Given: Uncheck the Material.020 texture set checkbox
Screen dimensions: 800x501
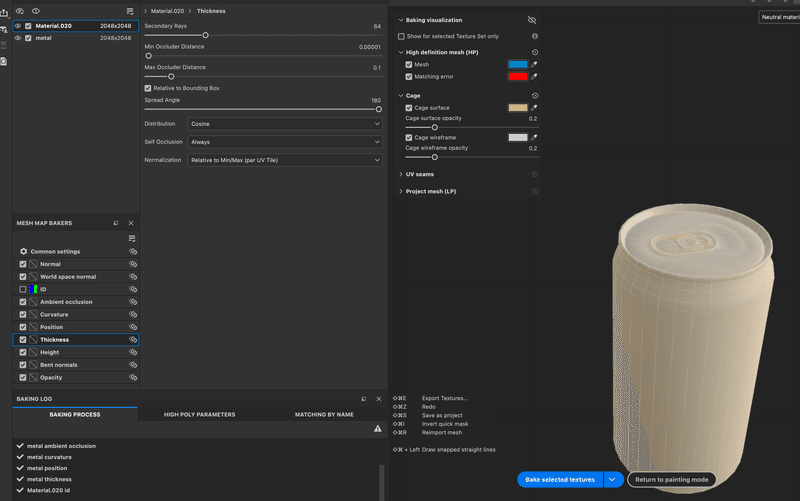Looking at the screenshot, I should pos(29,26).
